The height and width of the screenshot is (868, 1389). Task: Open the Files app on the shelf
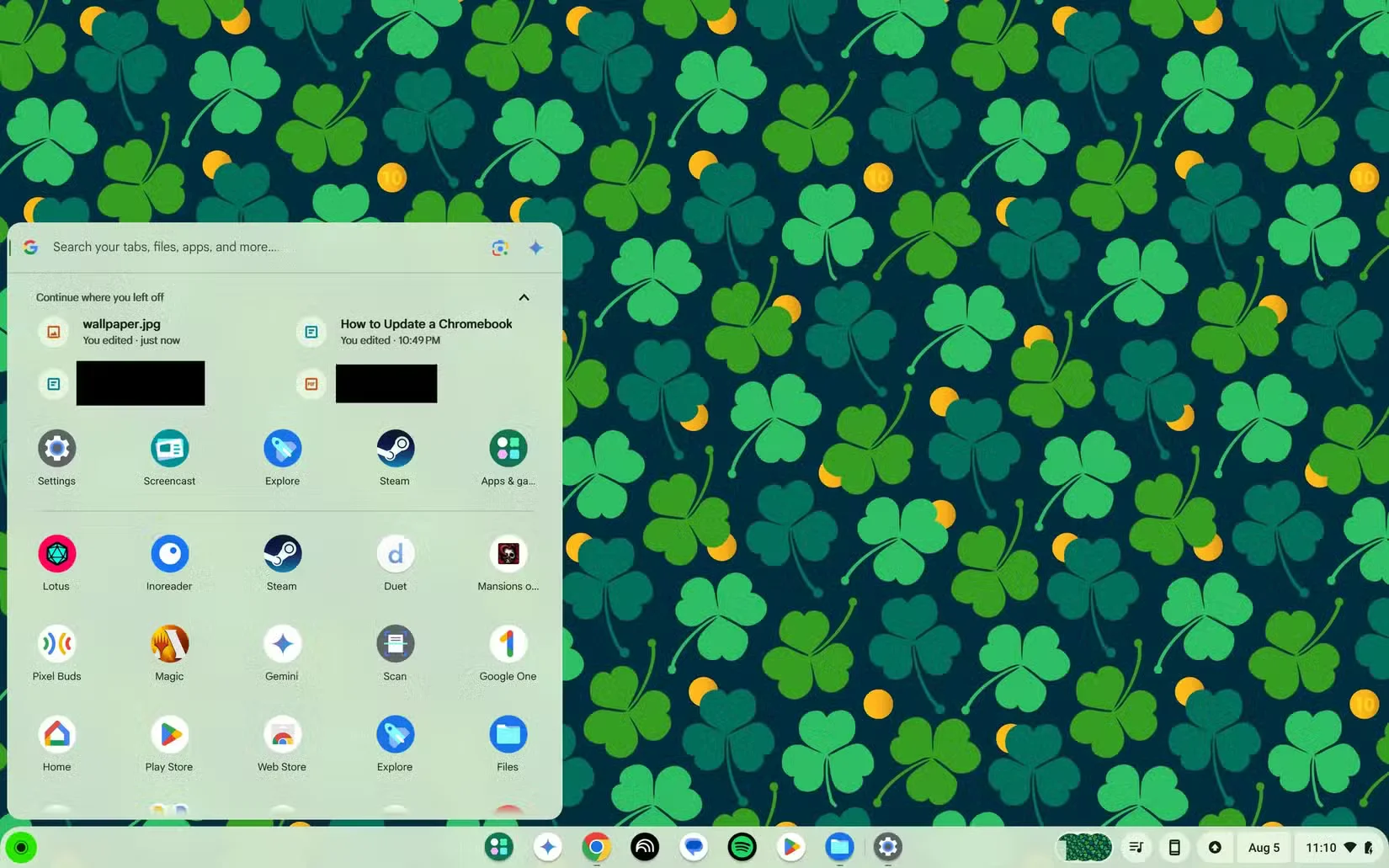[839, 847]
